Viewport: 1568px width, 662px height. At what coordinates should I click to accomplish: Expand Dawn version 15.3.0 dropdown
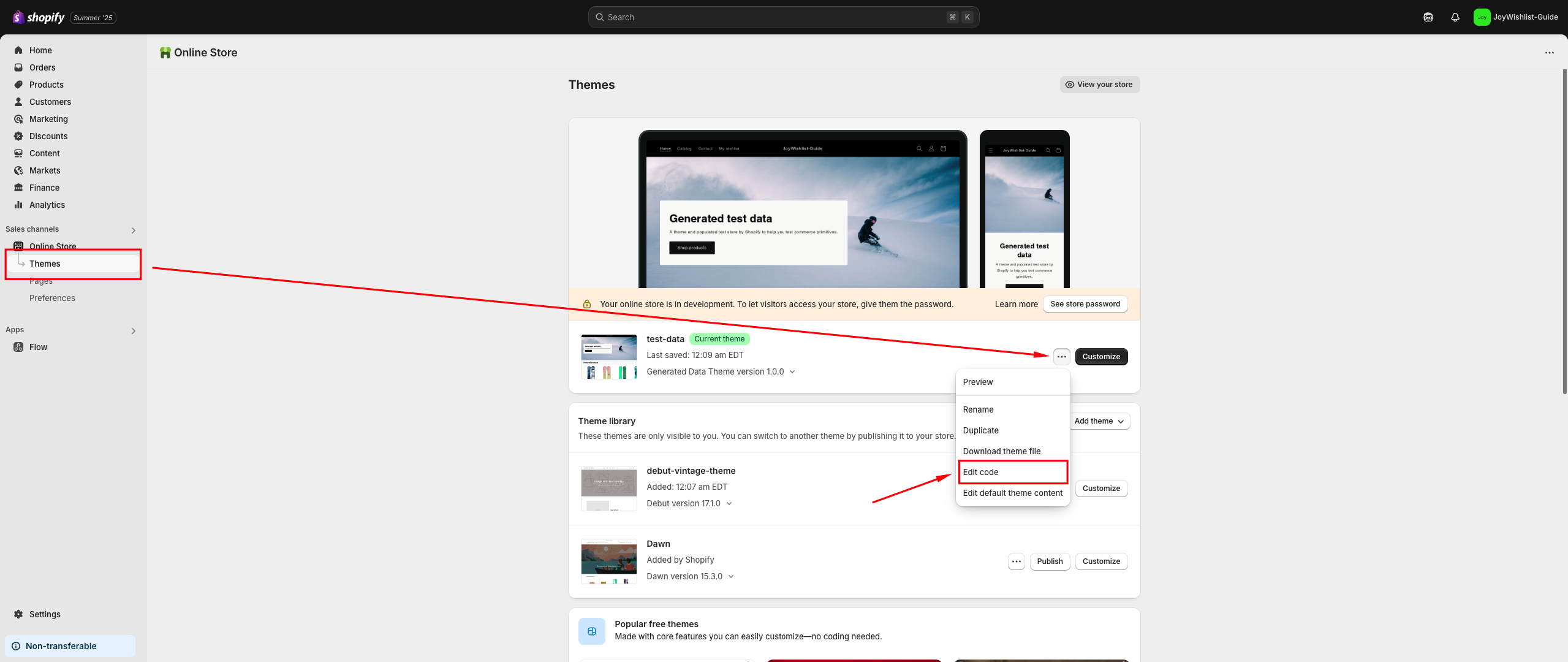730,577
